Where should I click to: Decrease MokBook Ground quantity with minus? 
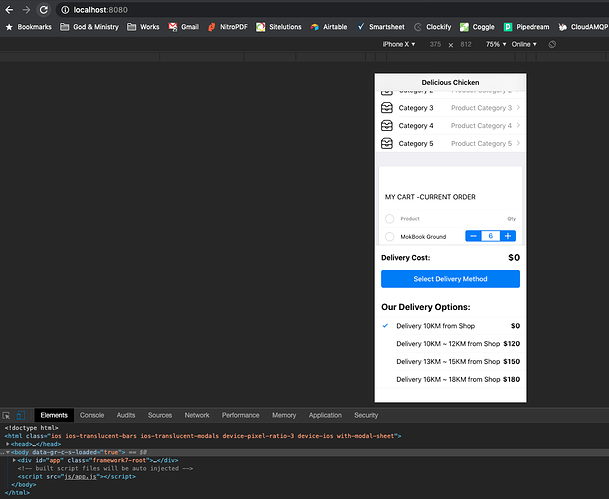pyautogui.click(x=473, y=236)
